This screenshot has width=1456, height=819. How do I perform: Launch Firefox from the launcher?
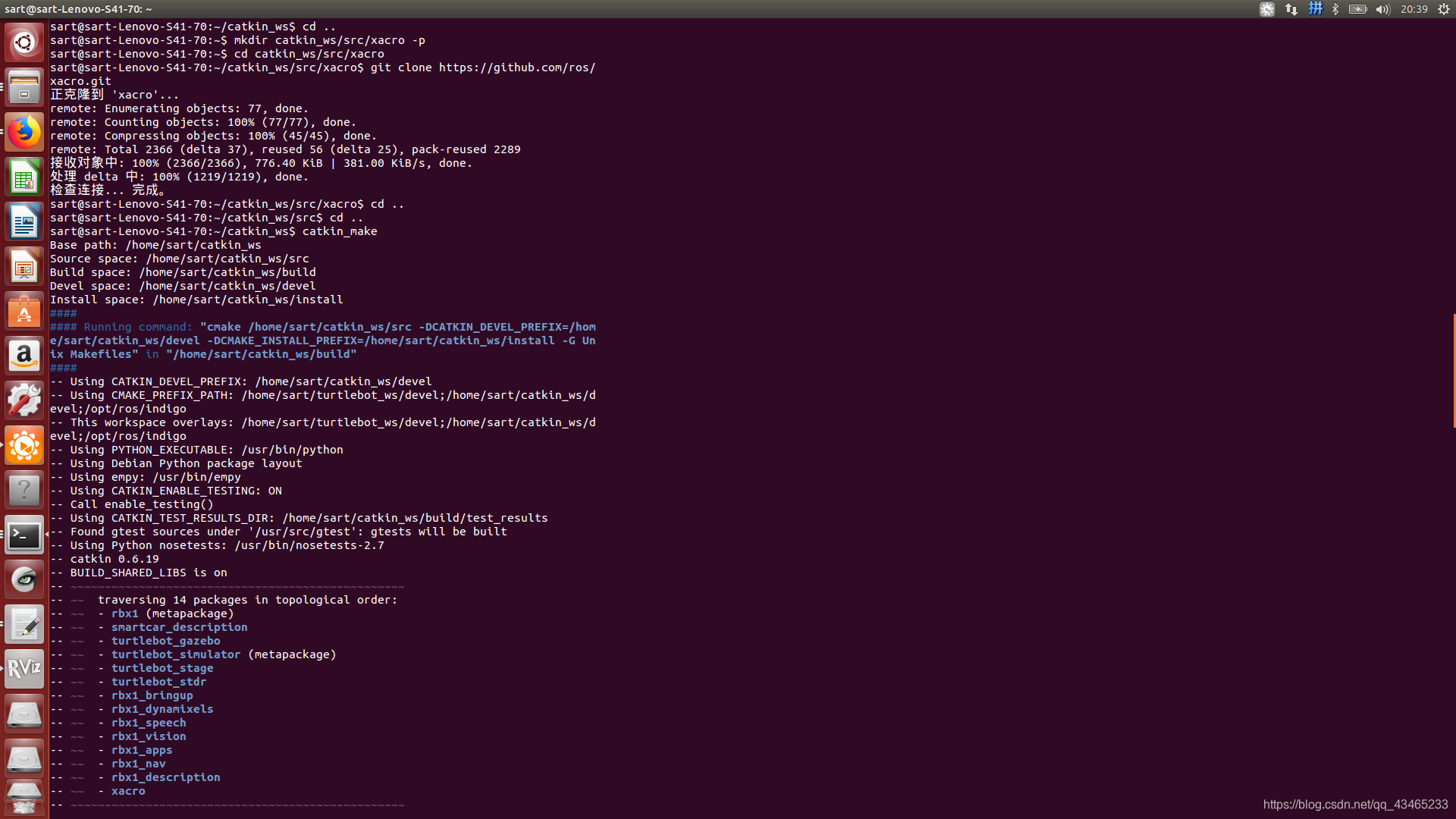(24, 132)
